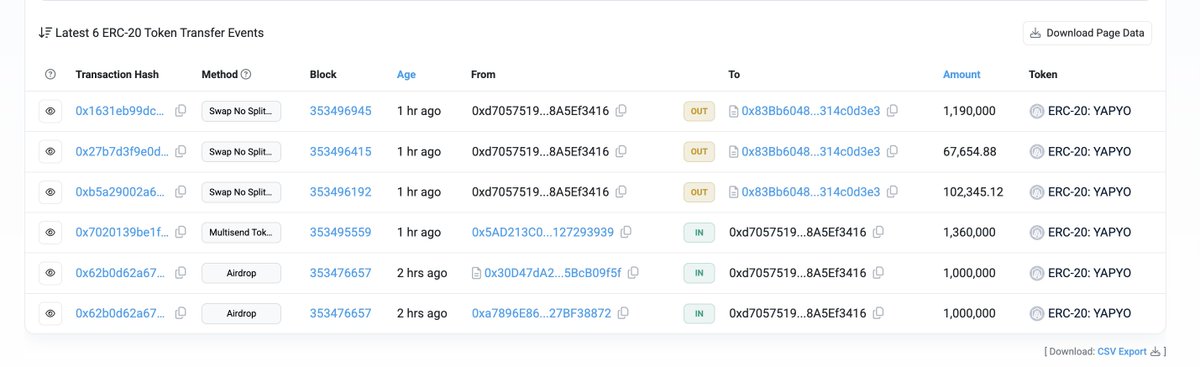Click the Multisend Tok method tag

(x=241, y=232)
